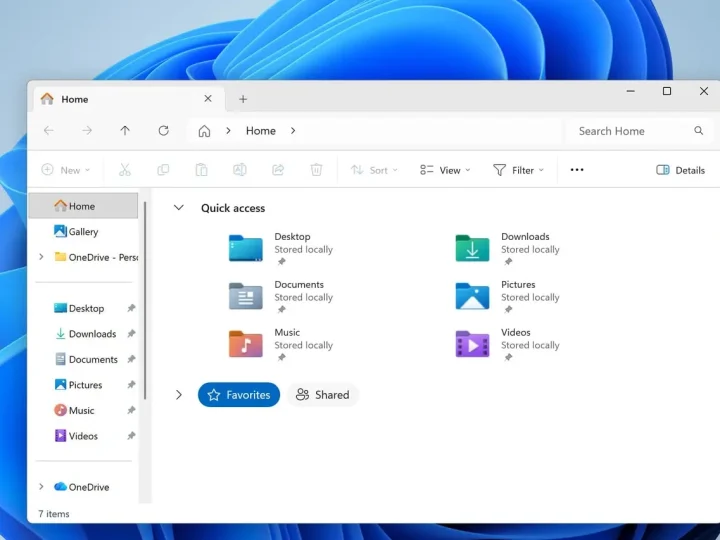Open Gallery in the navigation pane
720x540 pixels.
click(x=83, y=231)
